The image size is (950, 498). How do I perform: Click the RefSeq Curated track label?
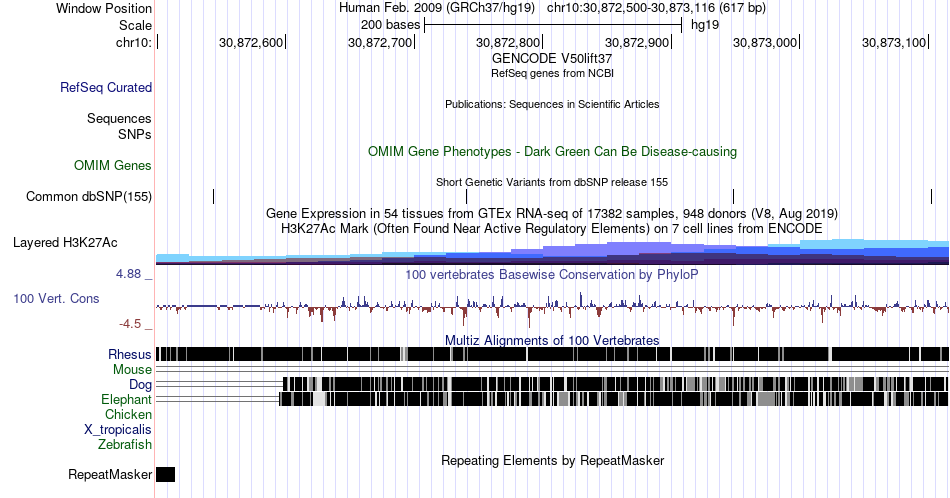pos(106,88)
